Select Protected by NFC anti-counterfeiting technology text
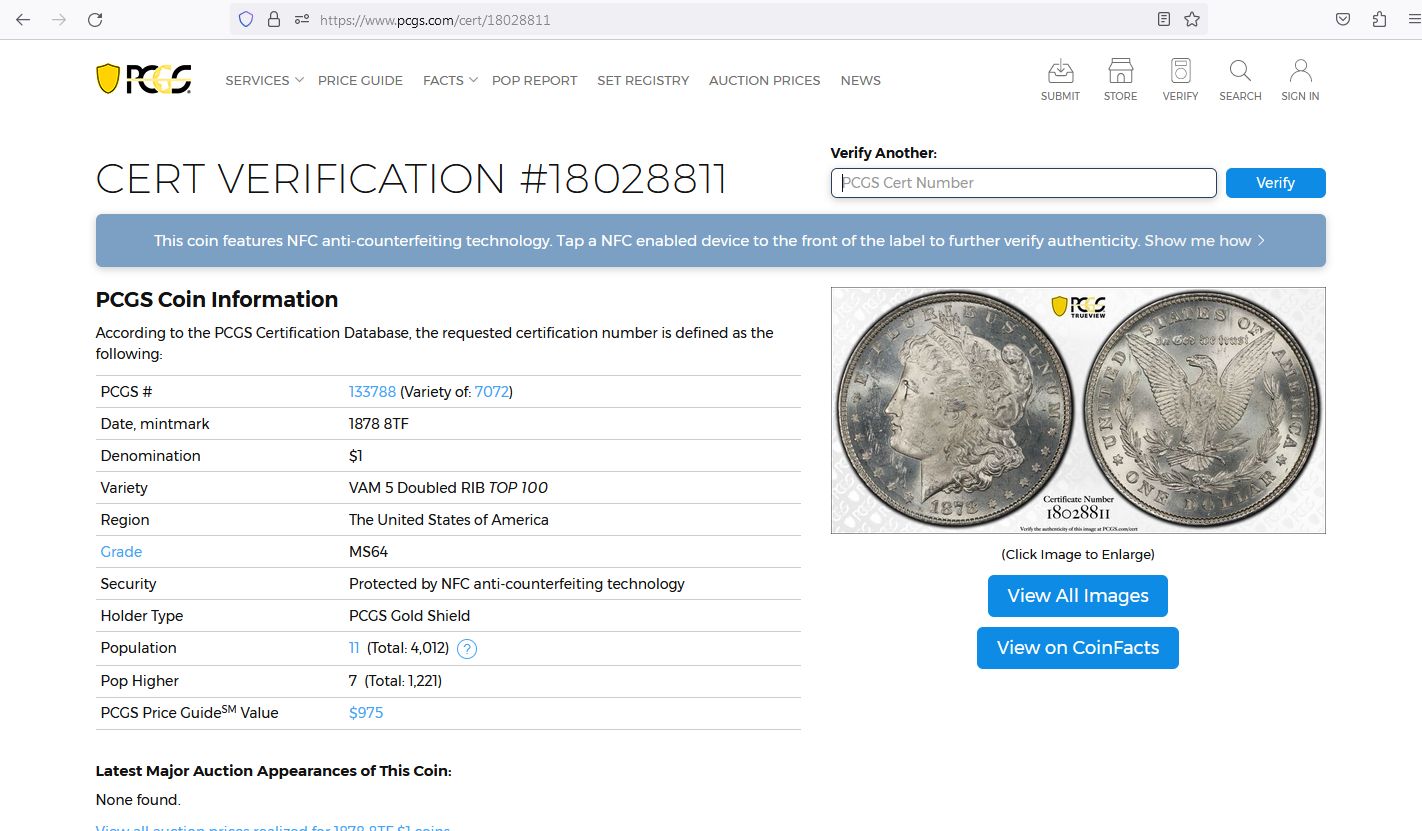Viewport: 1422px width, 831px height. tap(517, 584)
